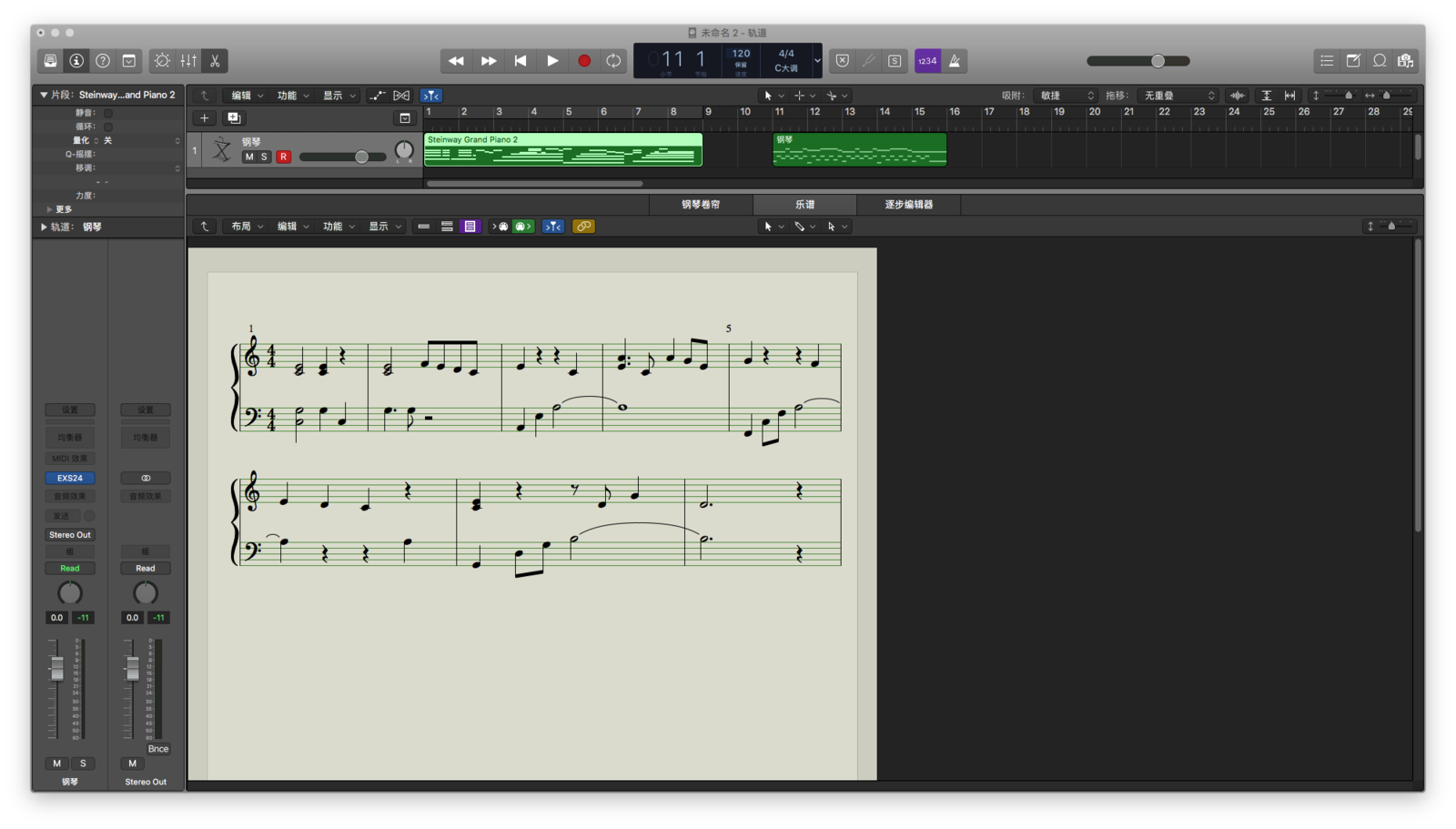
Task: Toggle MIDI Out green icon in score editor
Action: point(522,227)
